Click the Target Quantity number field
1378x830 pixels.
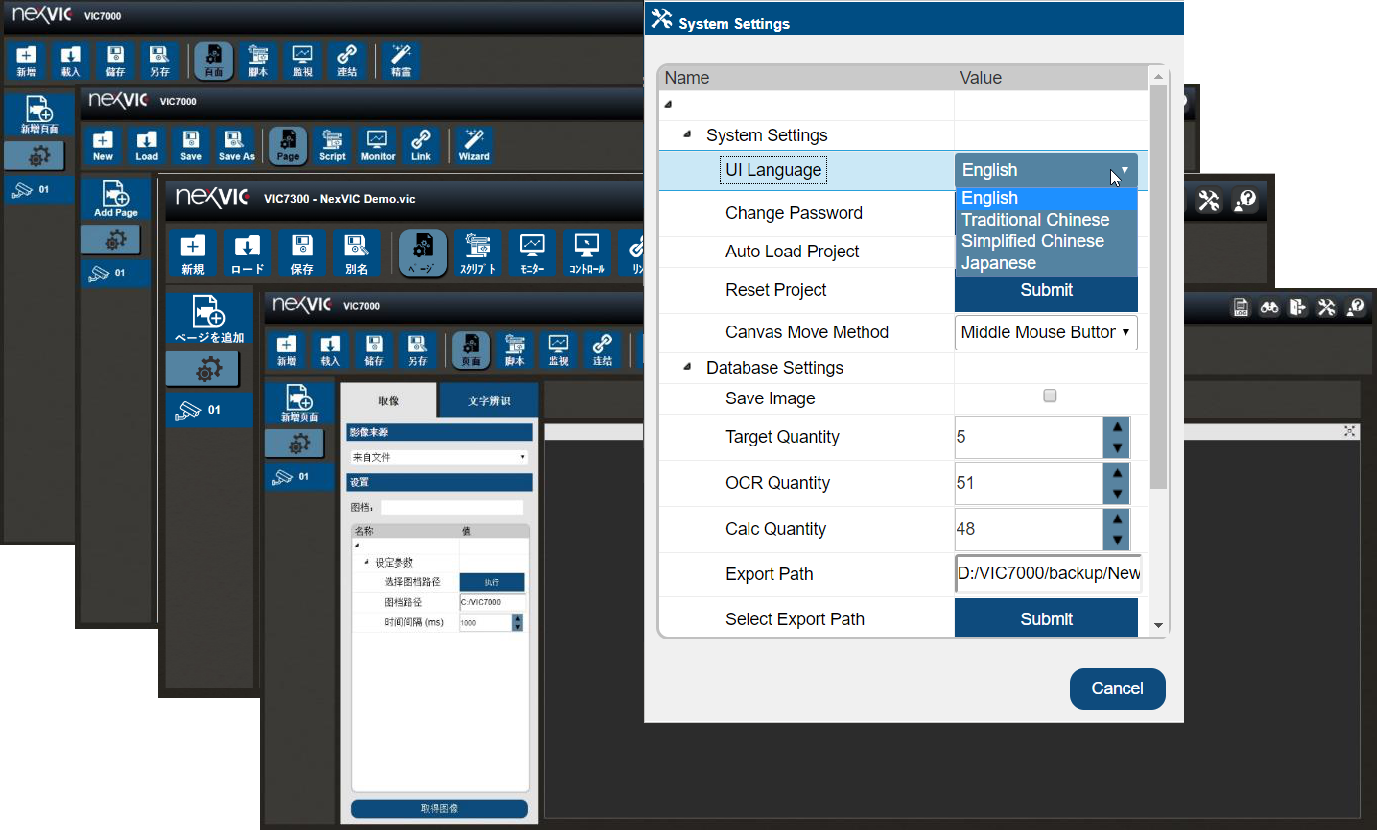tap(1029, 437)
